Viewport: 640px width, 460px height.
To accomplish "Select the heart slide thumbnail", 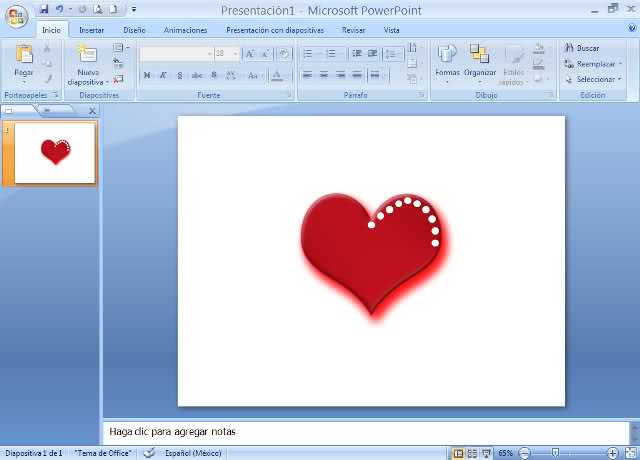I will coord(55,153).
